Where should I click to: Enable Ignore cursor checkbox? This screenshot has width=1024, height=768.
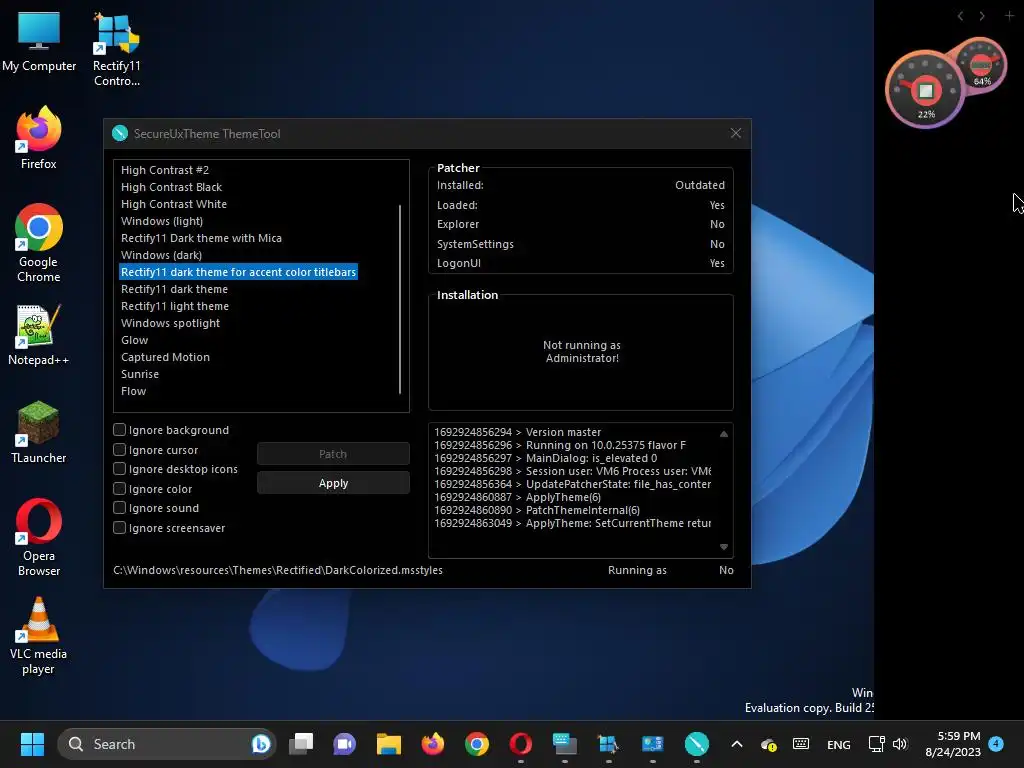click(120, 449)
